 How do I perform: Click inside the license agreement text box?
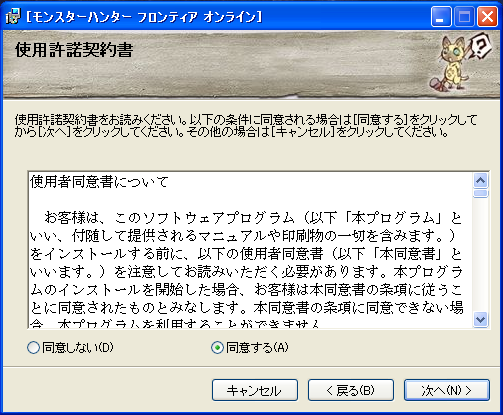coord(250,250)
